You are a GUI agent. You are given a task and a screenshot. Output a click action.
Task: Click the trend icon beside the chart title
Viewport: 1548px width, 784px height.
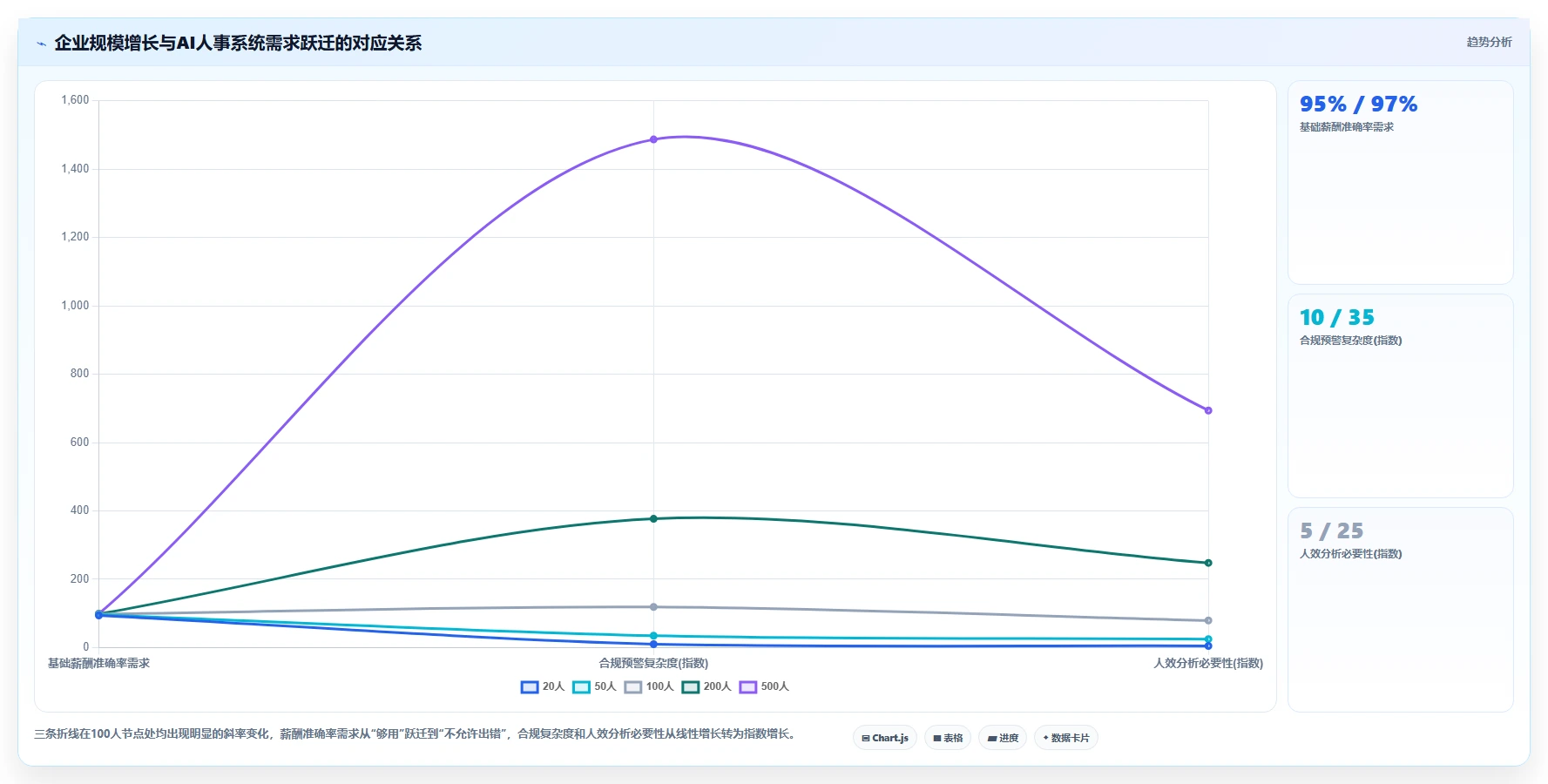coord(41,44)
